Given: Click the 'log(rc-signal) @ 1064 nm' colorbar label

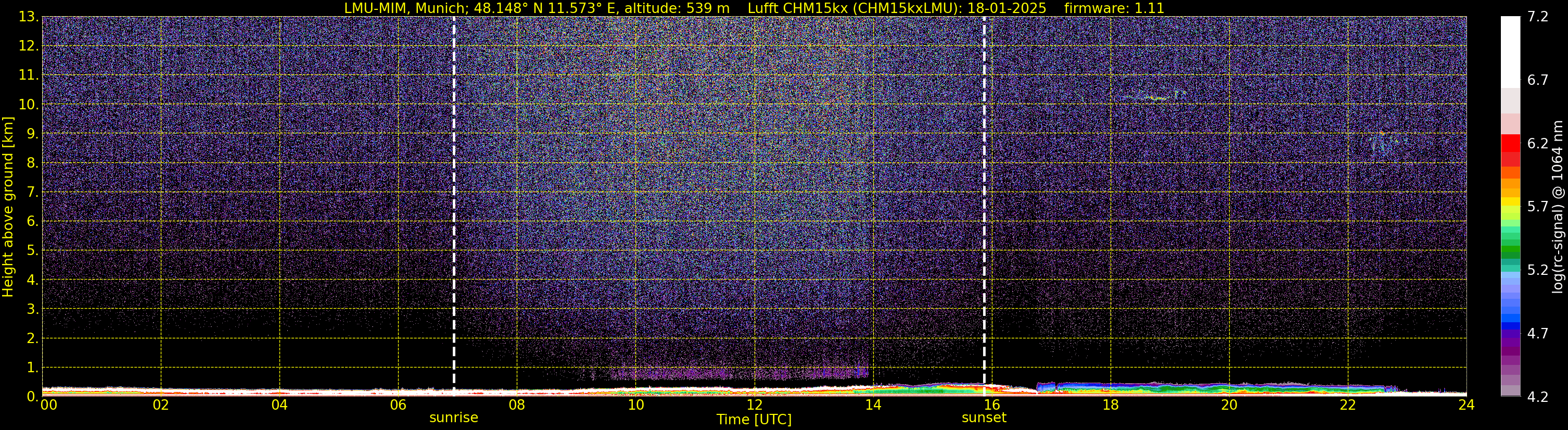Looking at the screenshot, I should [1557, 207].
